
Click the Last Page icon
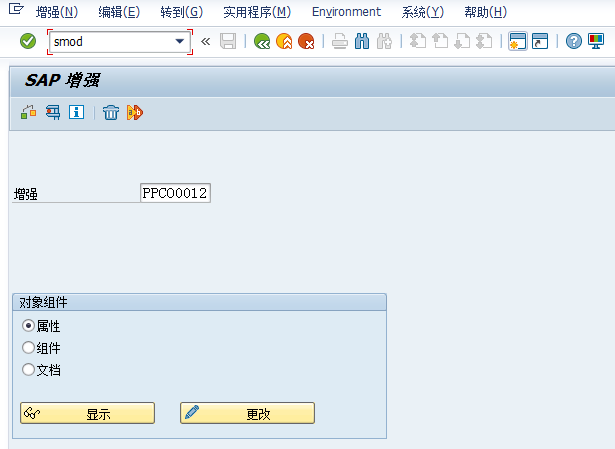484,41
